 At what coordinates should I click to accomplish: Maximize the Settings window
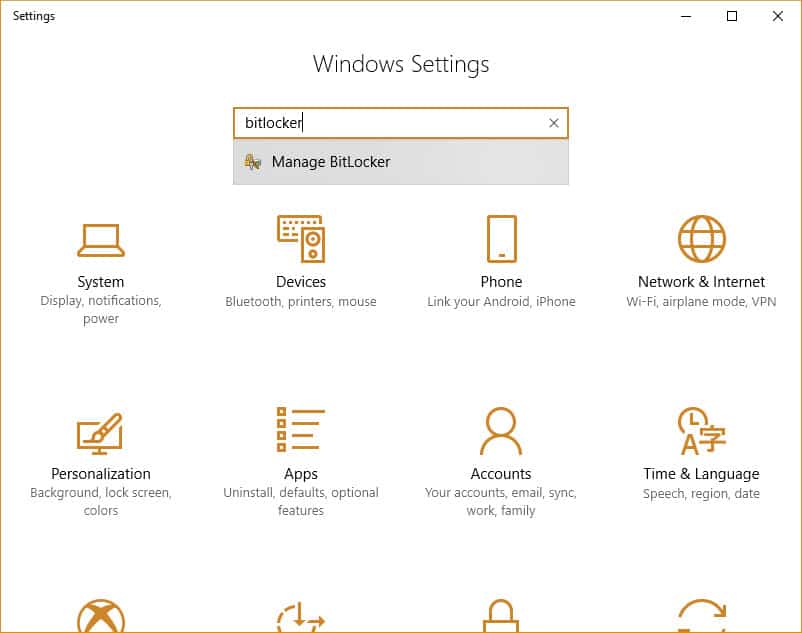coord(732,16)
